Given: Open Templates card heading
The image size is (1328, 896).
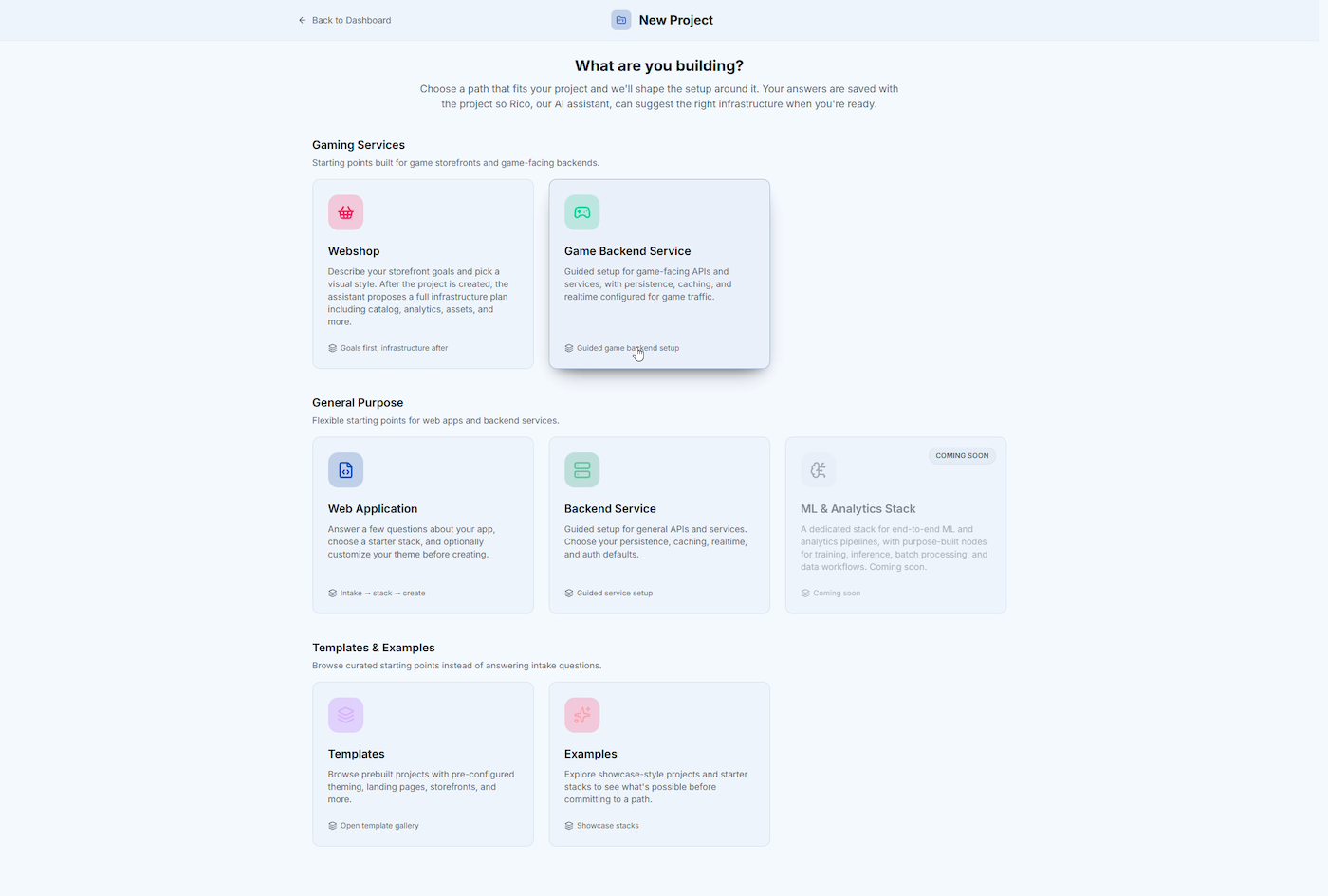Looking at the screenshot, I should coord(356,754).
